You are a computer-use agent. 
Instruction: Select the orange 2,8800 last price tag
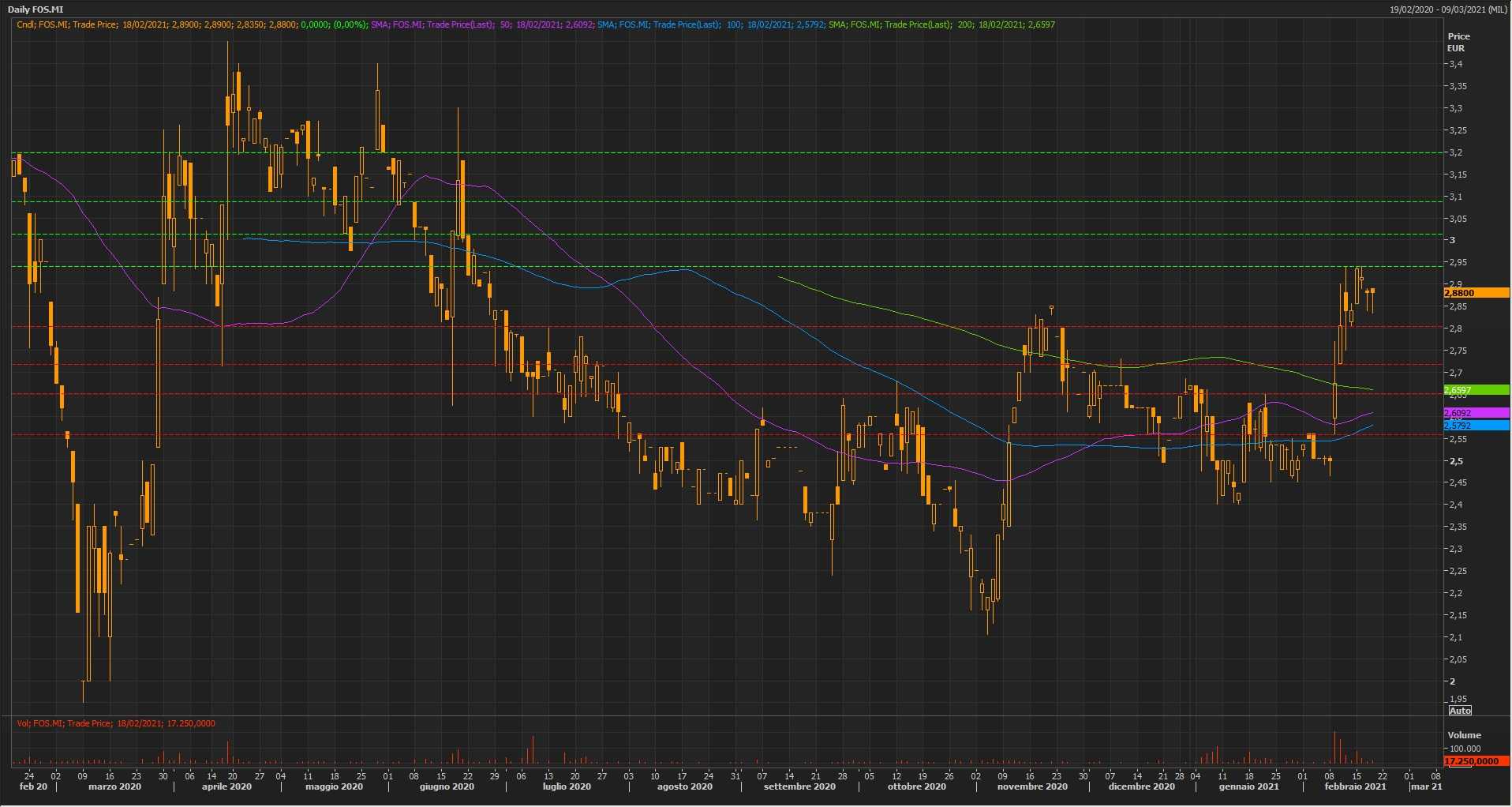(1475, 293)
